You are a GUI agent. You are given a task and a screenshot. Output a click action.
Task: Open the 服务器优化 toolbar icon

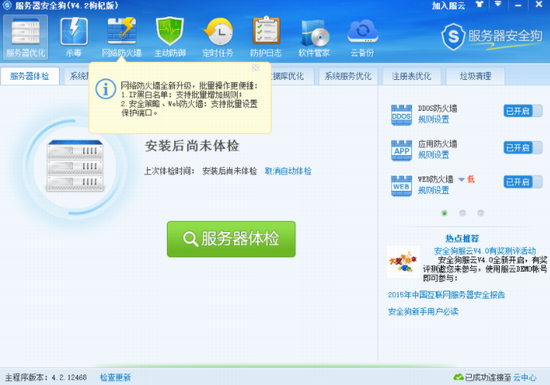(x=26, y=37)
